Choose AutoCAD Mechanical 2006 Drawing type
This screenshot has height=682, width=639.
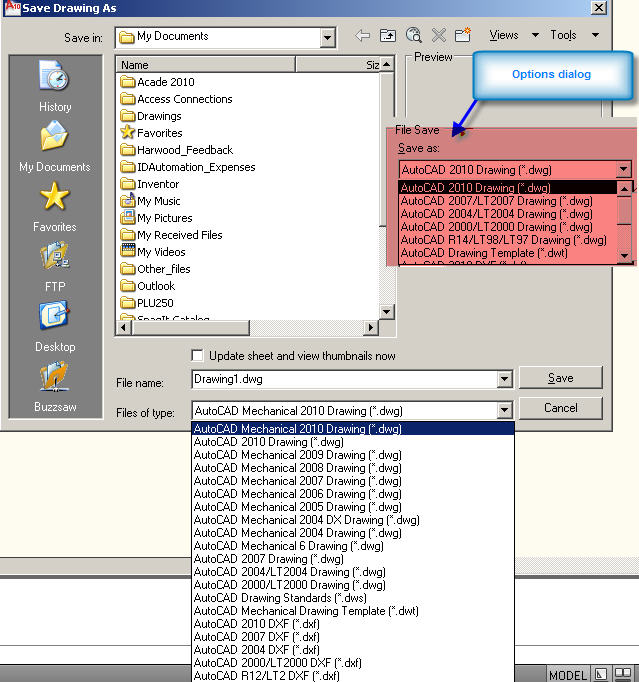click(x=353, y=494)
